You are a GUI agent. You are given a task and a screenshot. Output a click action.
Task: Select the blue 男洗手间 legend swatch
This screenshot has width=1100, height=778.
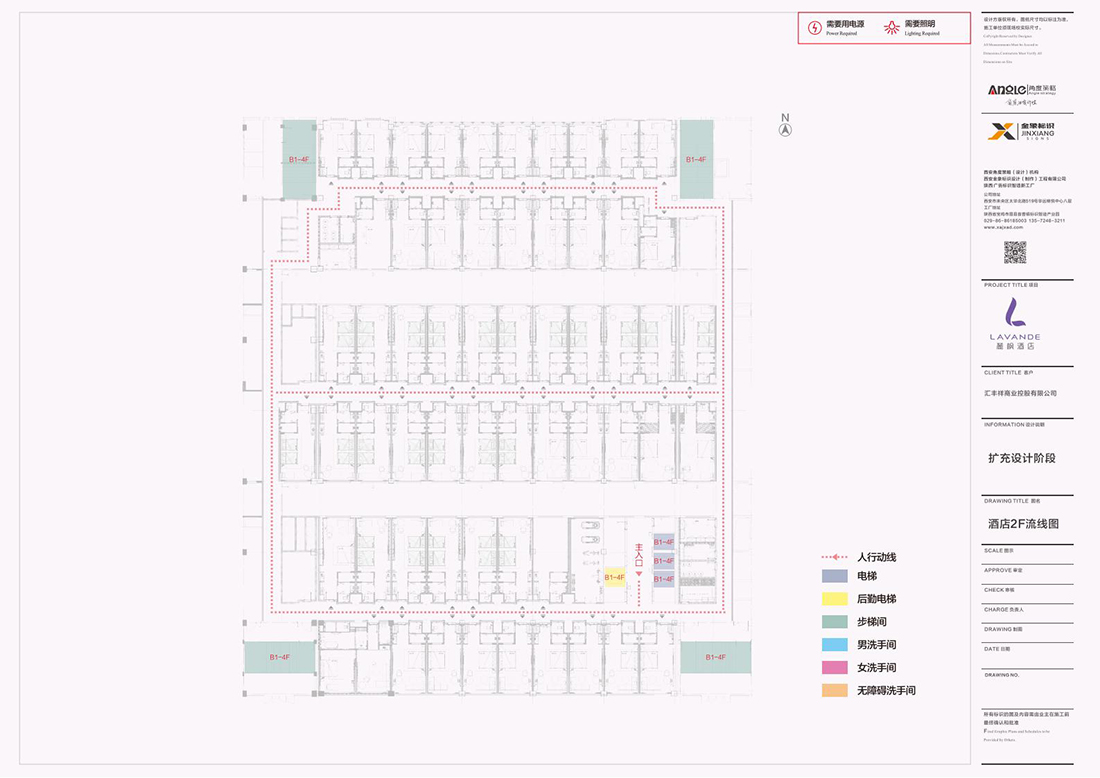[x=834, y=645]
